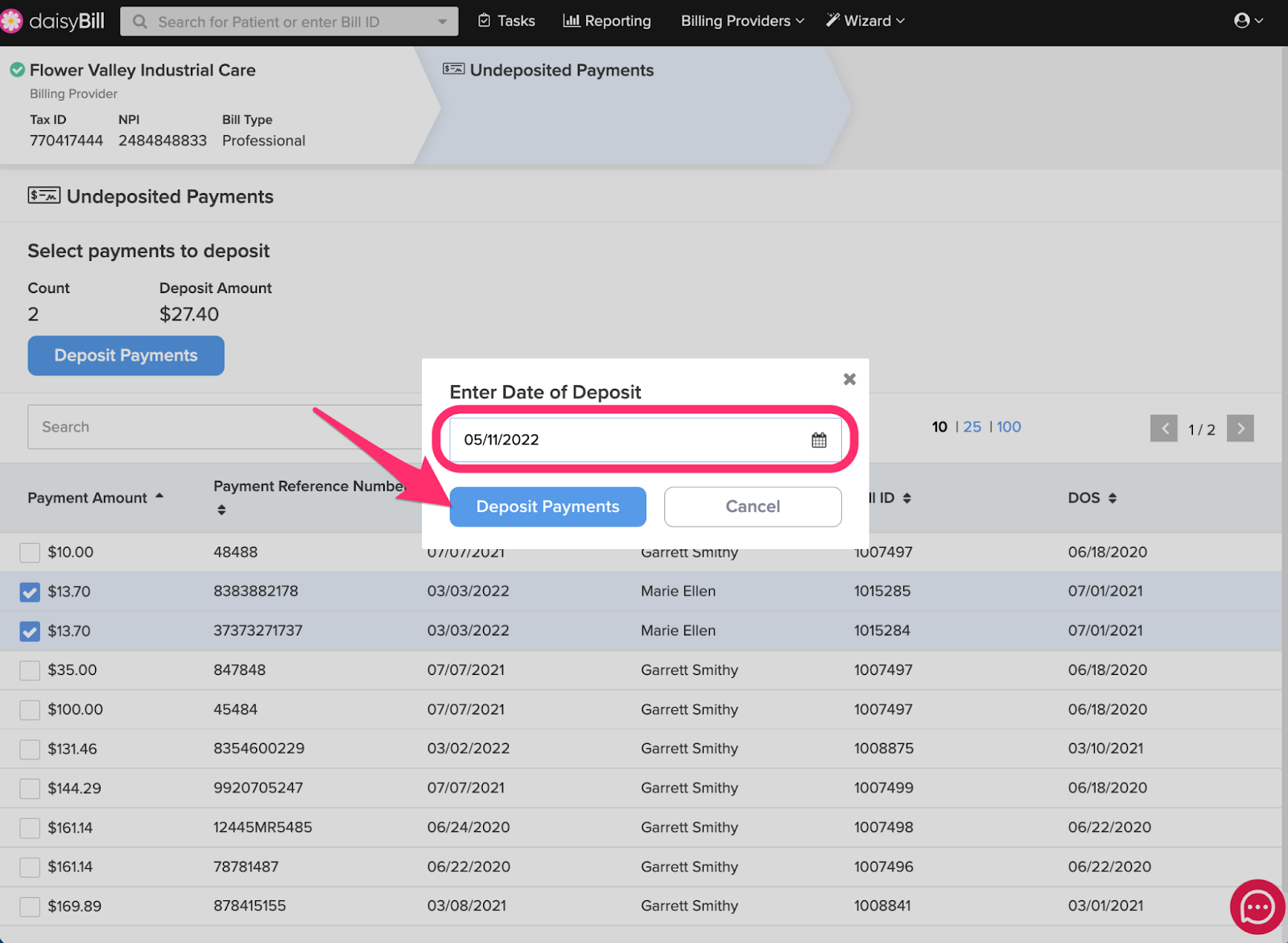Show 100 rows per page
This screenshot has height=943, width=1288.
(1009, 427)
